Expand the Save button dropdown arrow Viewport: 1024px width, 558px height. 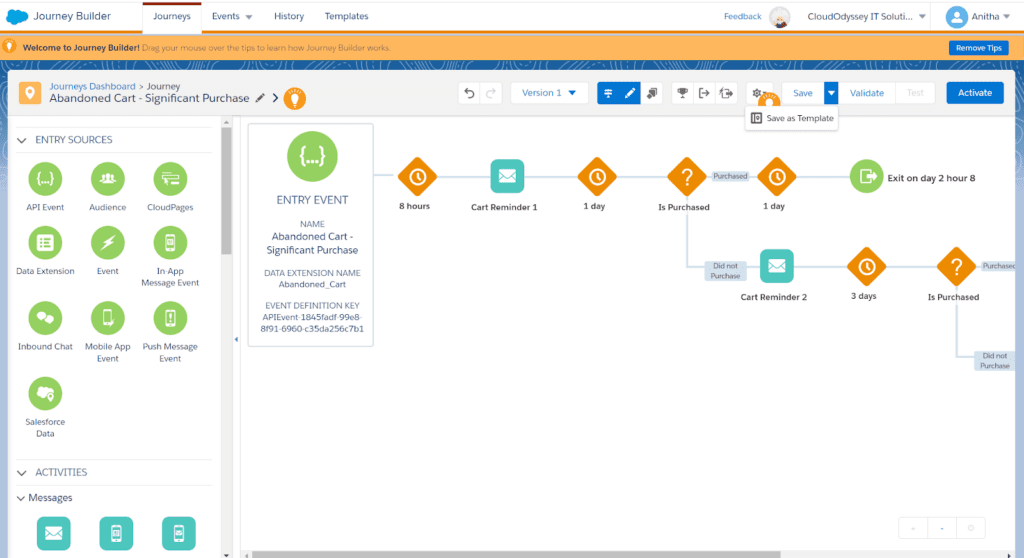(x=831, y=93)
